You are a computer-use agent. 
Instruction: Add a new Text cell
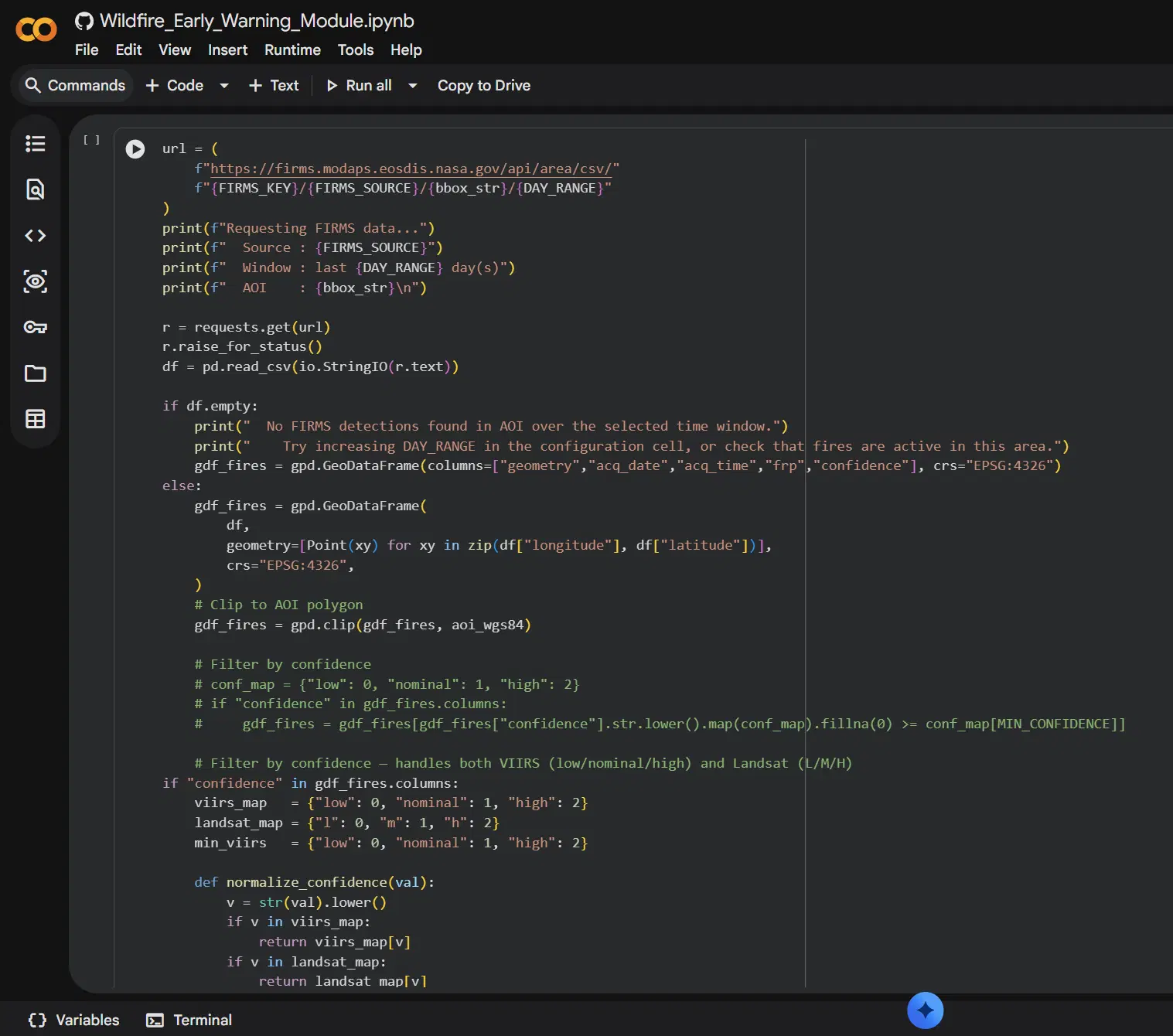coord(274,85)
